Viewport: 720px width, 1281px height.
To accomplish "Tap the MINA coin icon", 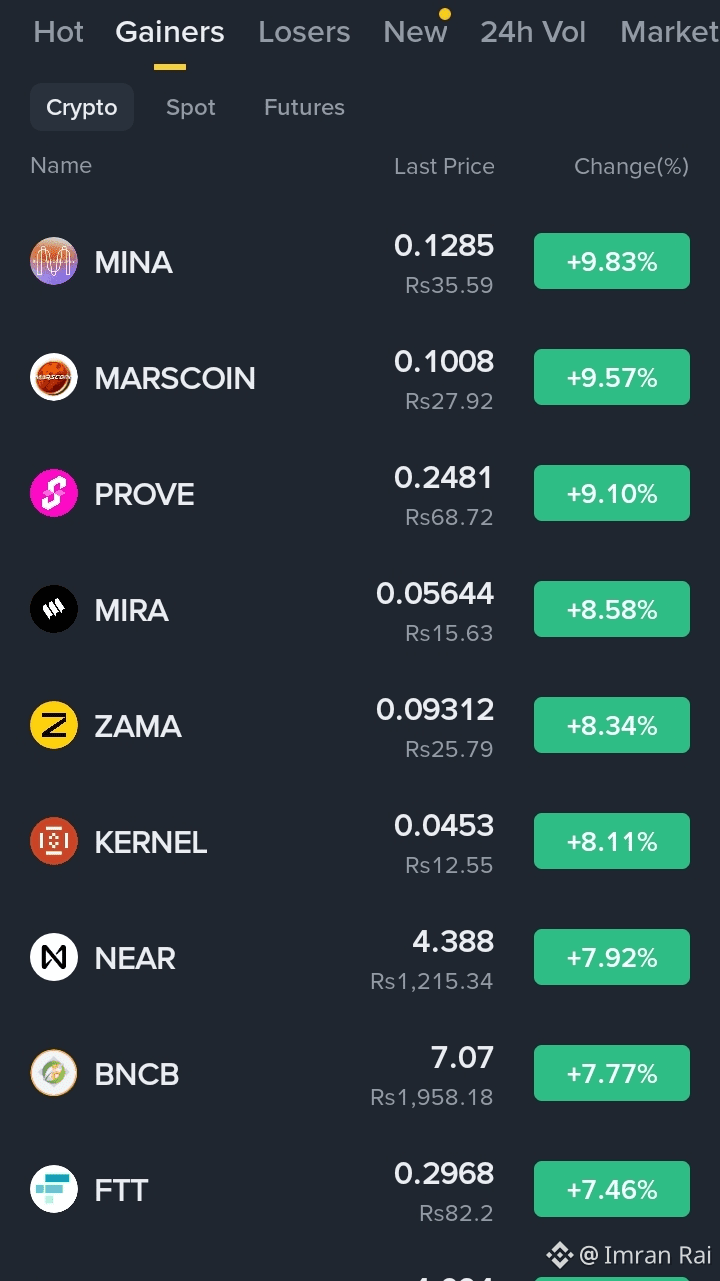I will point(54,261).
